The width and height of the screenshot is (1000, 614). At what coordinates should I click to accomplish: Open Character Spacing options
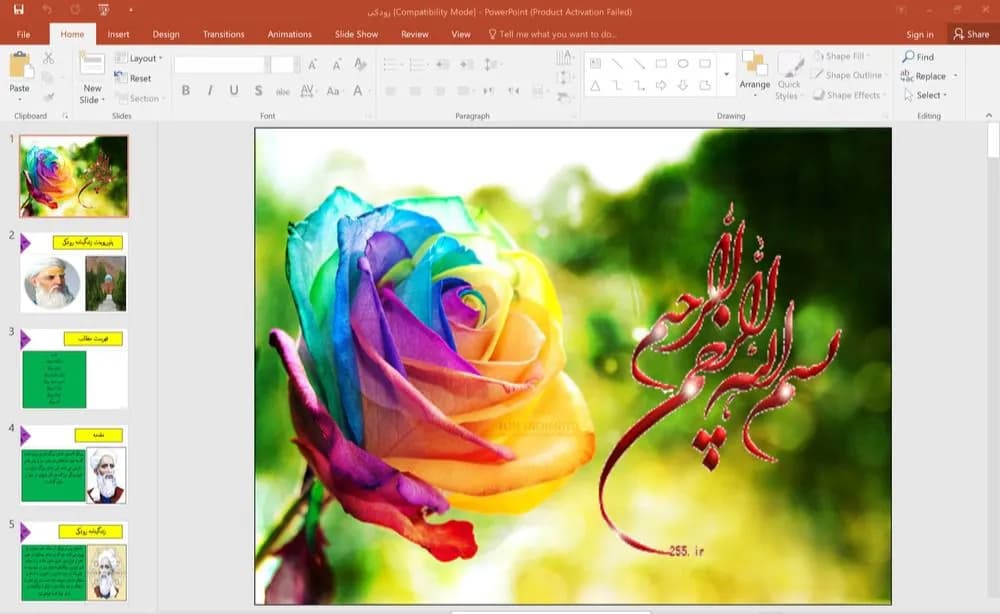[307, 91]
